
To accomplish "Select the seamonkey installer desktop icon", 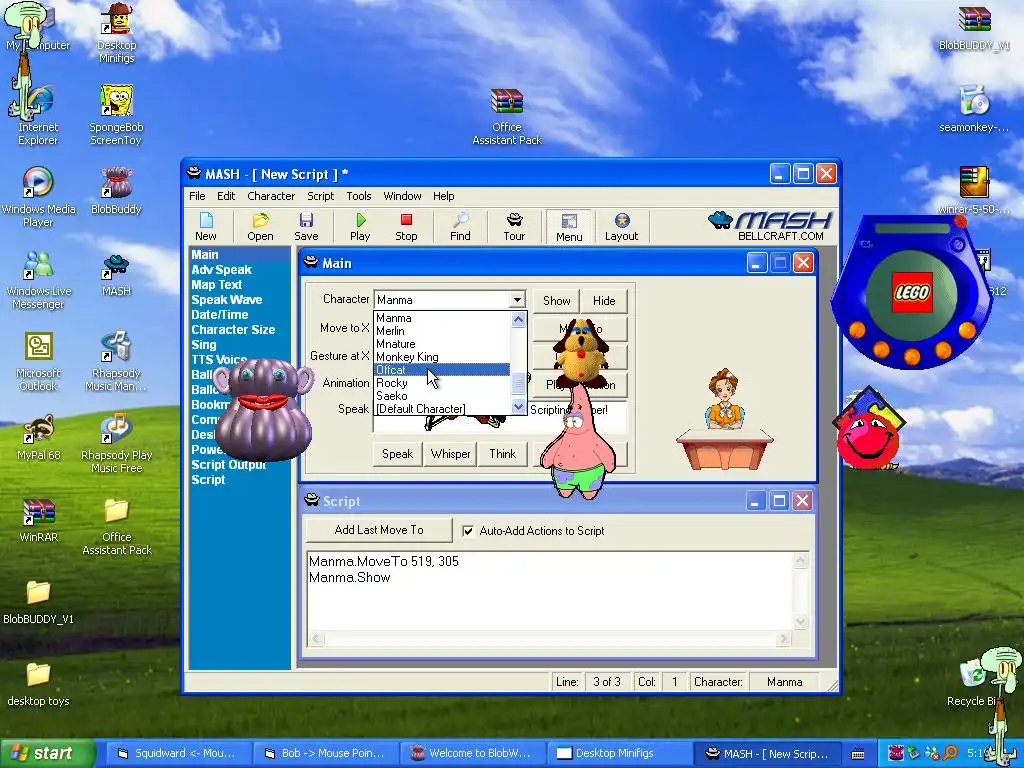I will click(x=974, y=108).
